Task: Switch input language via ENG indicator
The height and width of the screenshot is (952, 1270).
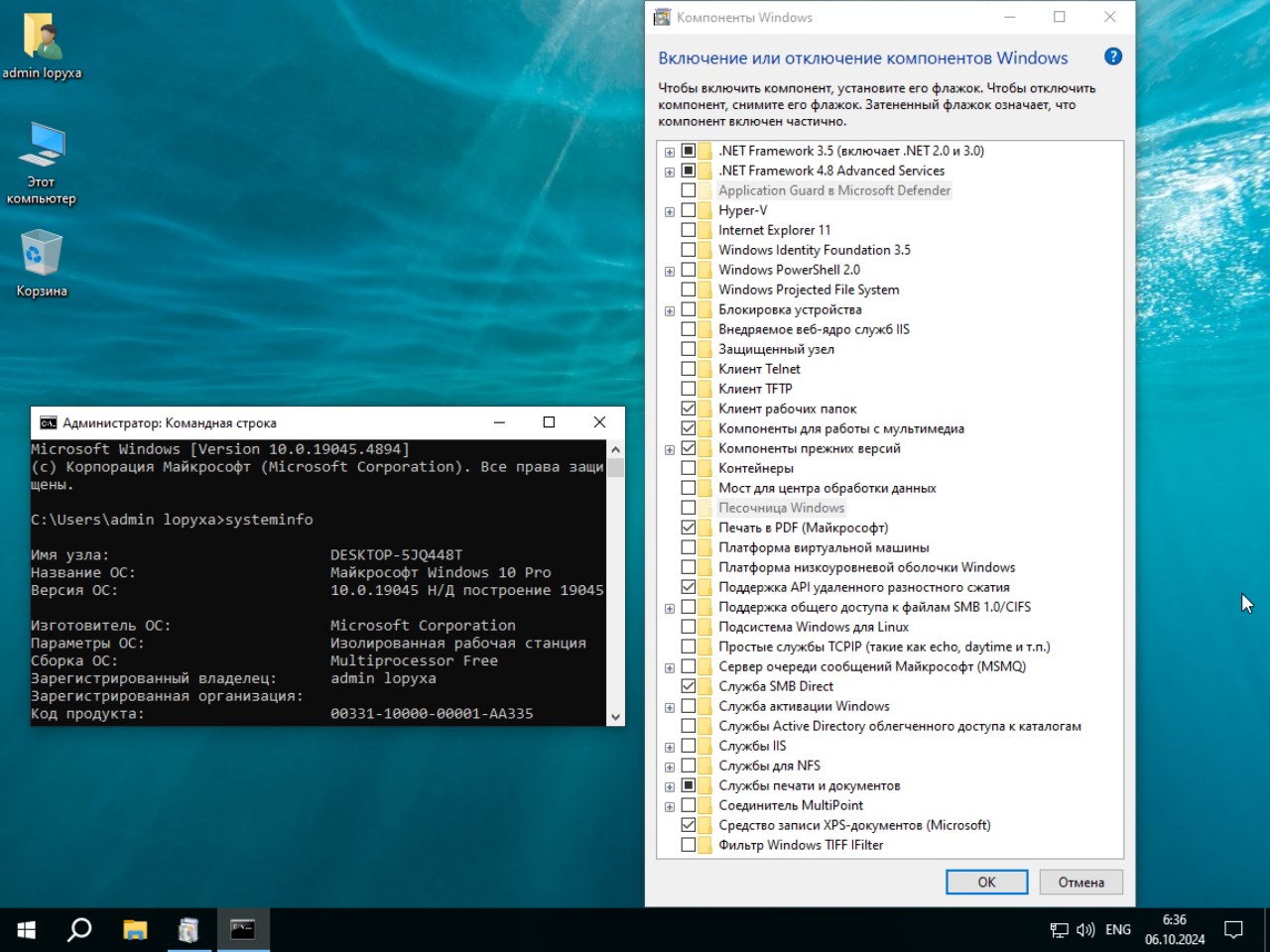Action: point(1118,930)
